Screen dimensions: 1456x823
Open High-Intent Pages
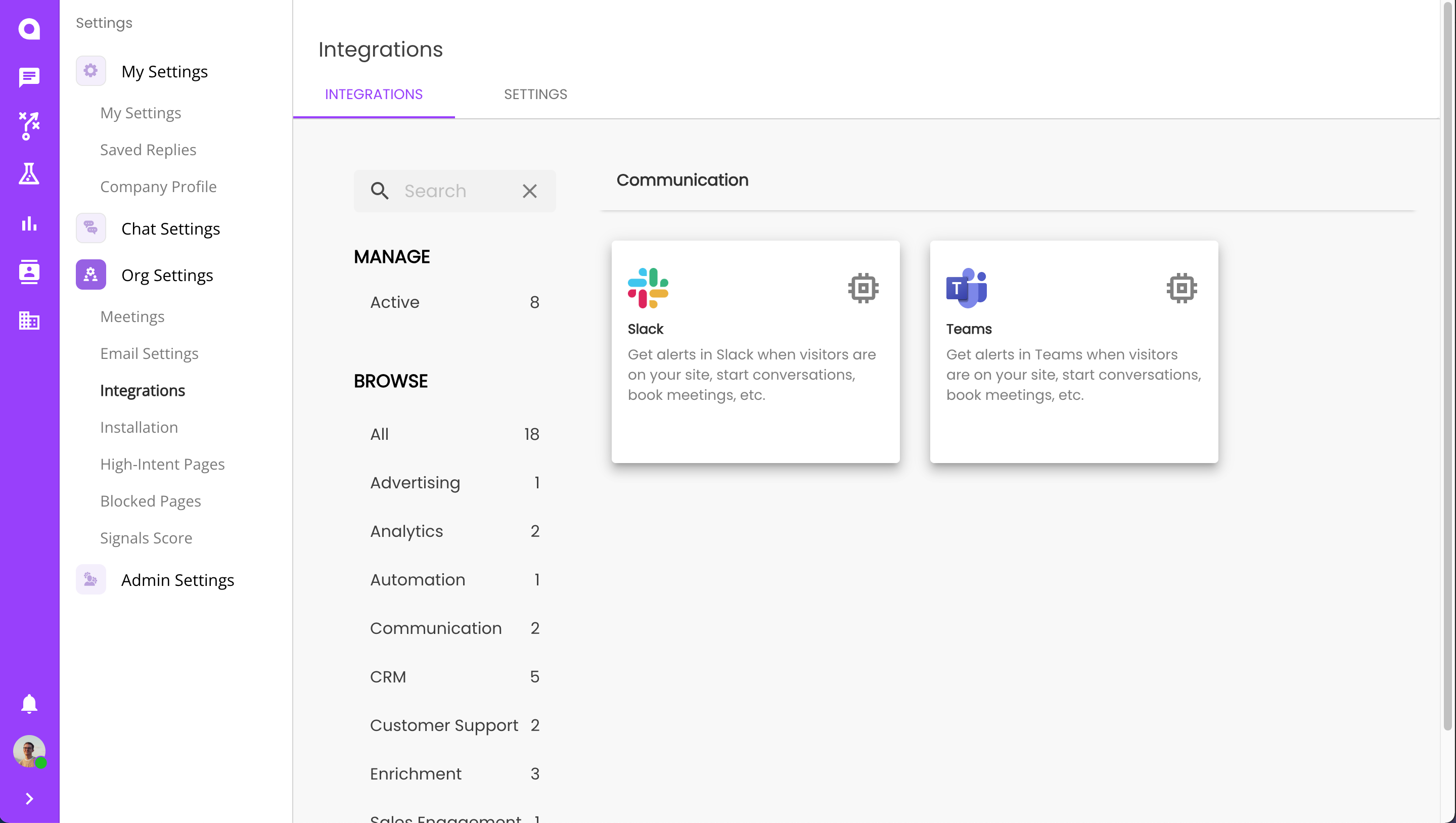(162, 464)
